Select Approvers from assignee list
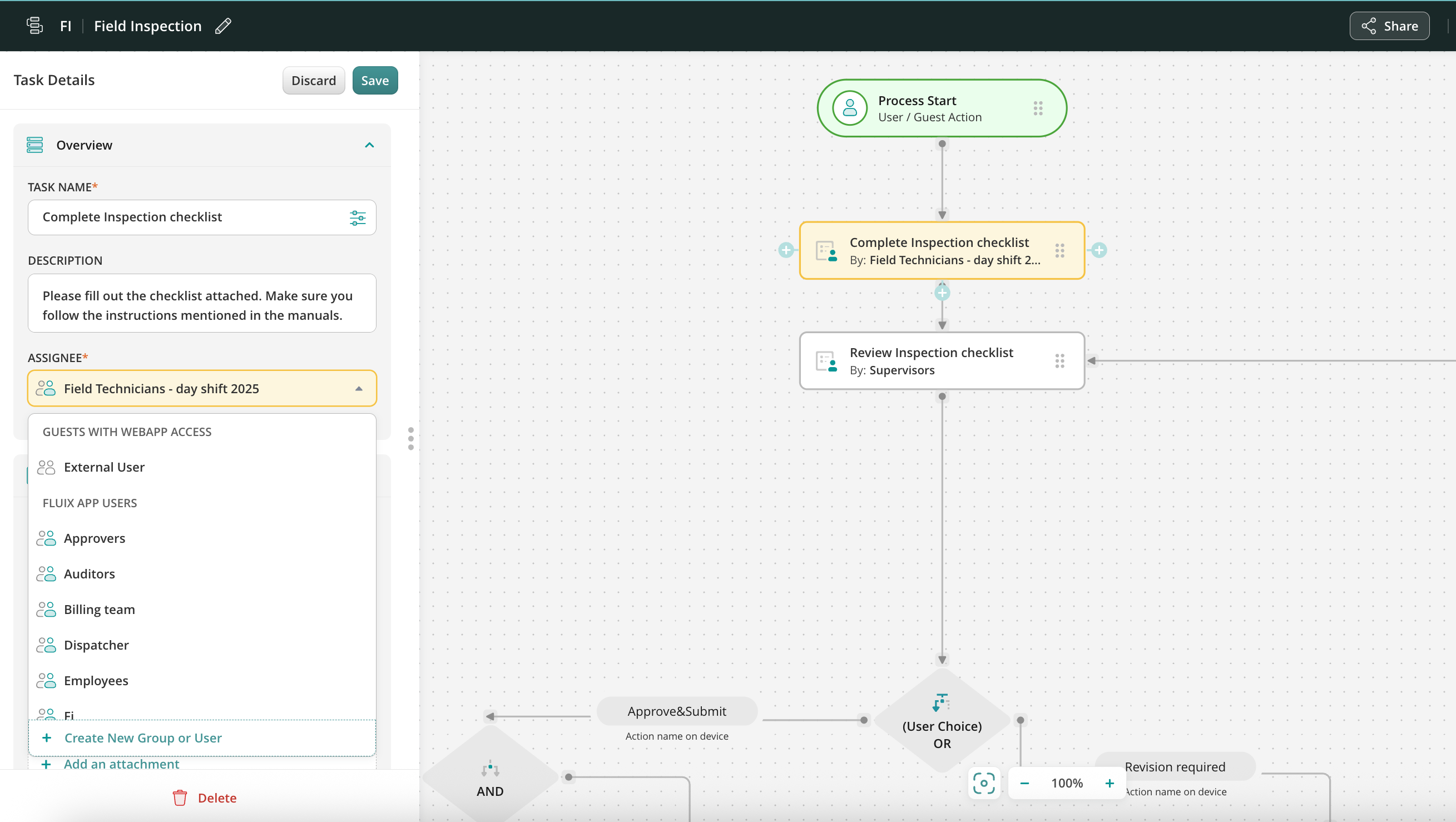 95,538
